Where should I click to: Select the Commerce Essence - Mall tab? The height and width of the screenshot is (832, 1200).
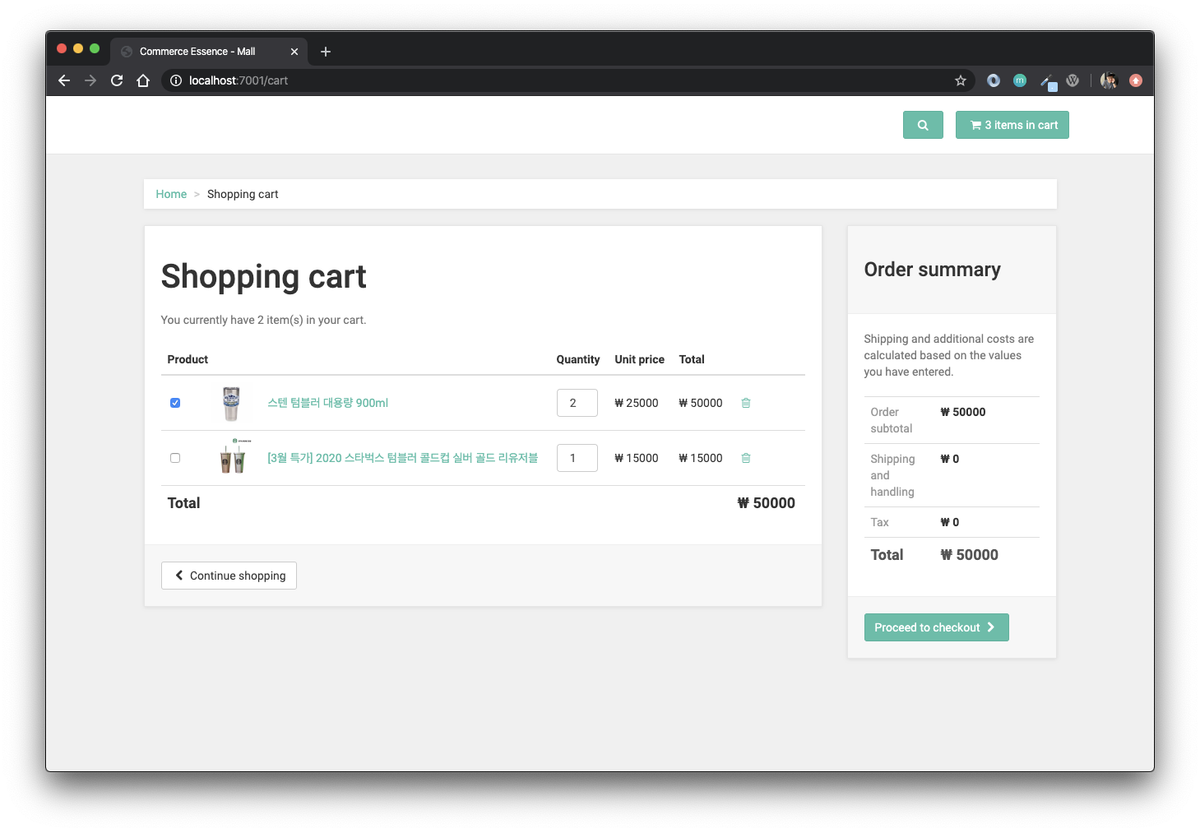[210, 51]
